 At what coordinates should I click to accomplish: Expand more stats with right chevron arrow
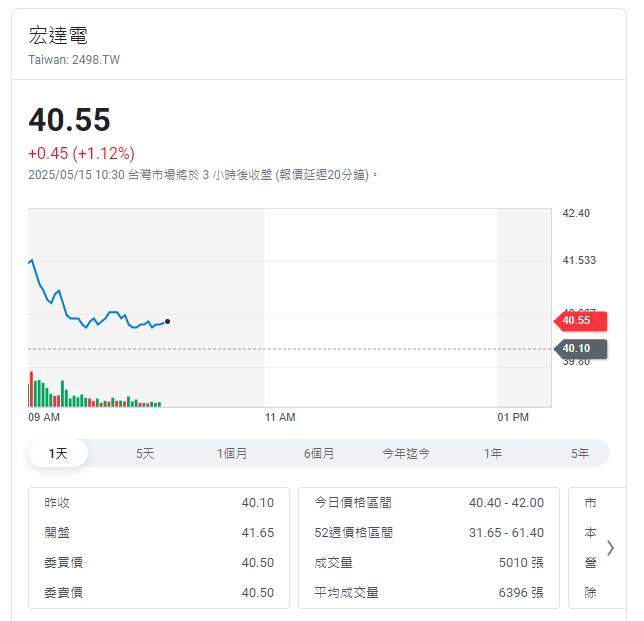611,547
